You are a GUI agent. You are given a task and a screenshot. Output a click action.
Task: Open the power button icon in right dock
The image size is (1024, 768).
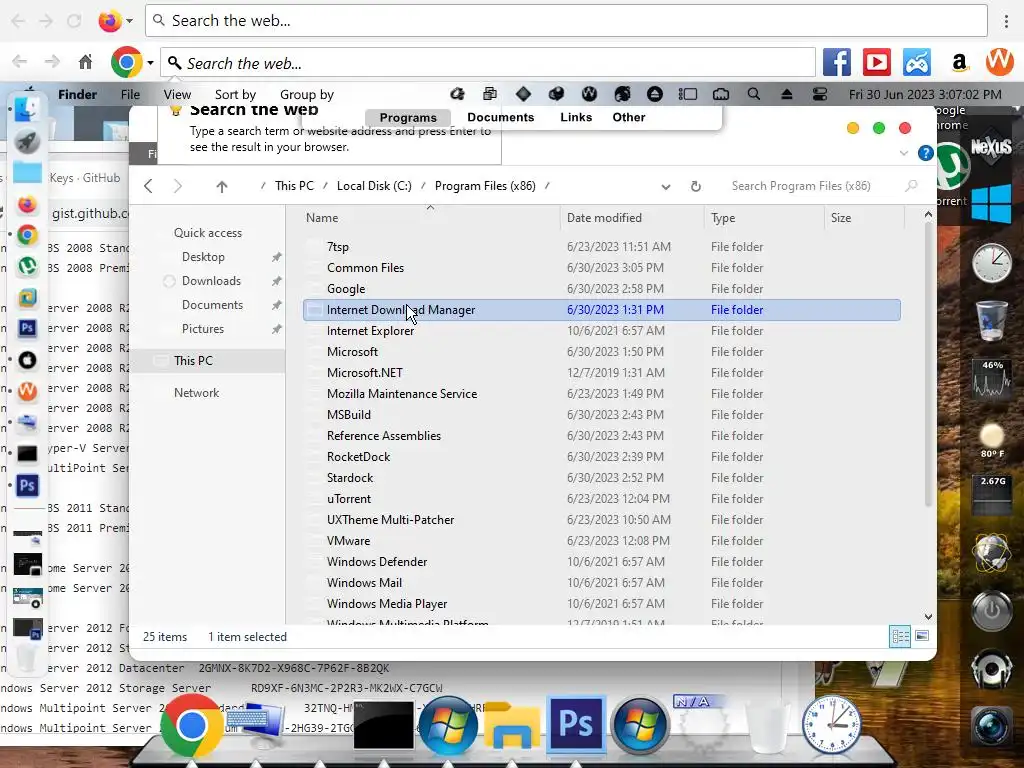click(x=991, y=611)
